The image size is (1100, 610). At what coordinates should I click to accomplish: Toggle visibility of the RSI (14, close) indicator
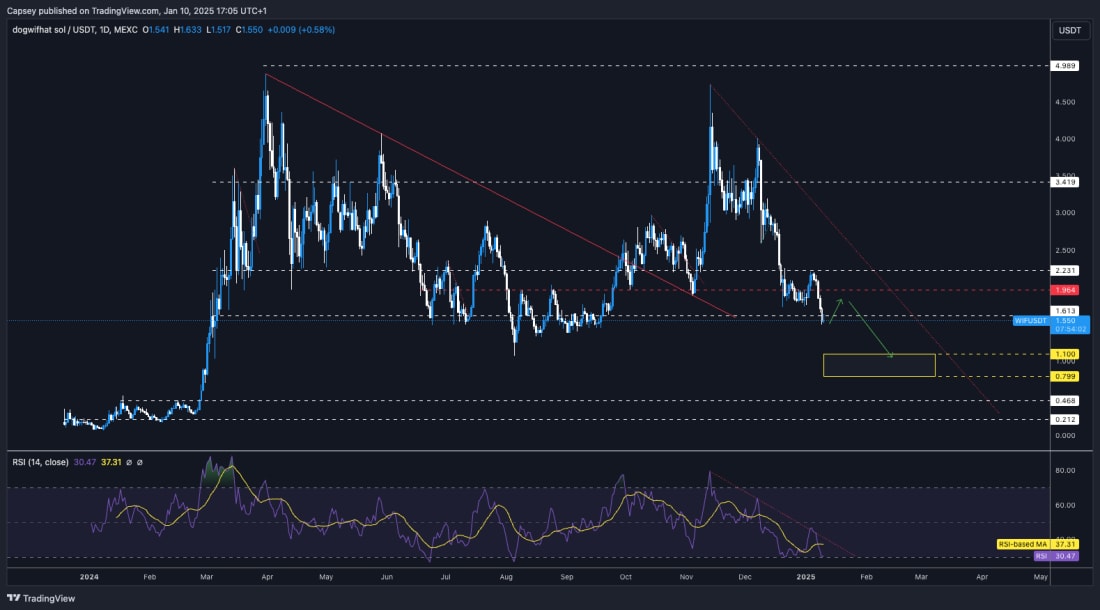coord(42,463)
